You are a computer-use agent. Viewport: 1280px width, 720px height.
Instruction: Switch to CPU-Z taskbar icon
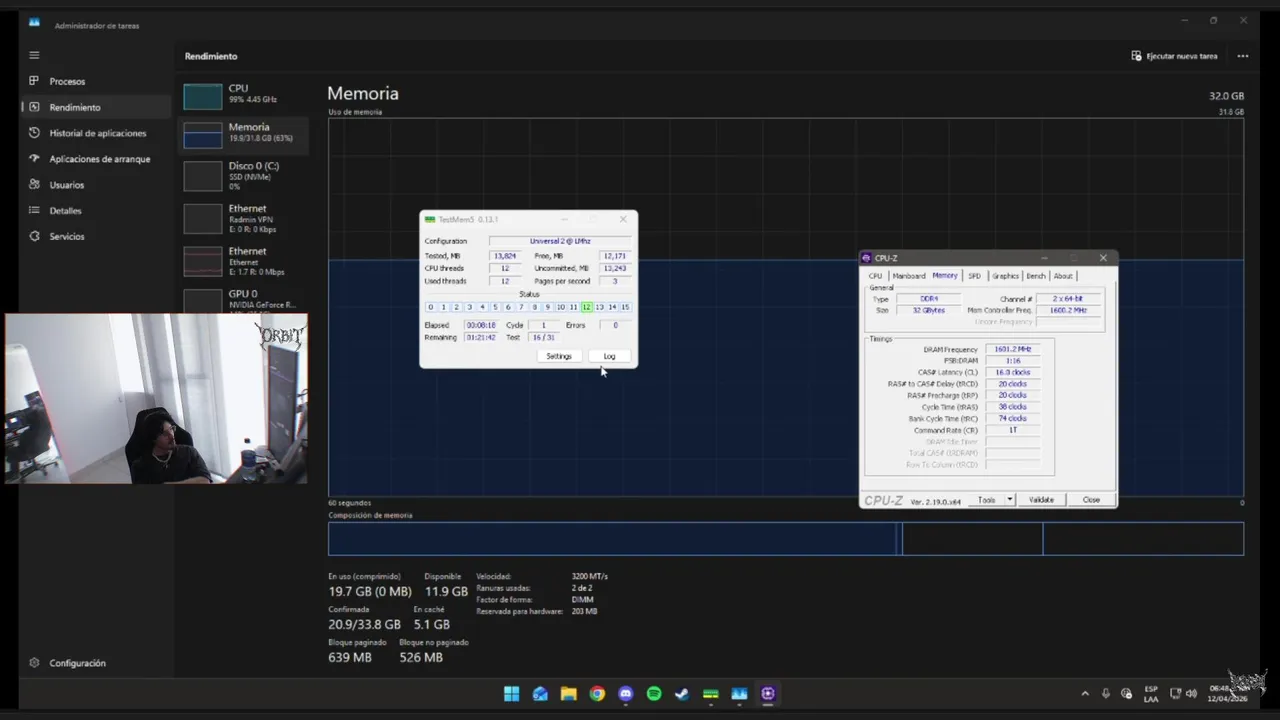[768, 694]
